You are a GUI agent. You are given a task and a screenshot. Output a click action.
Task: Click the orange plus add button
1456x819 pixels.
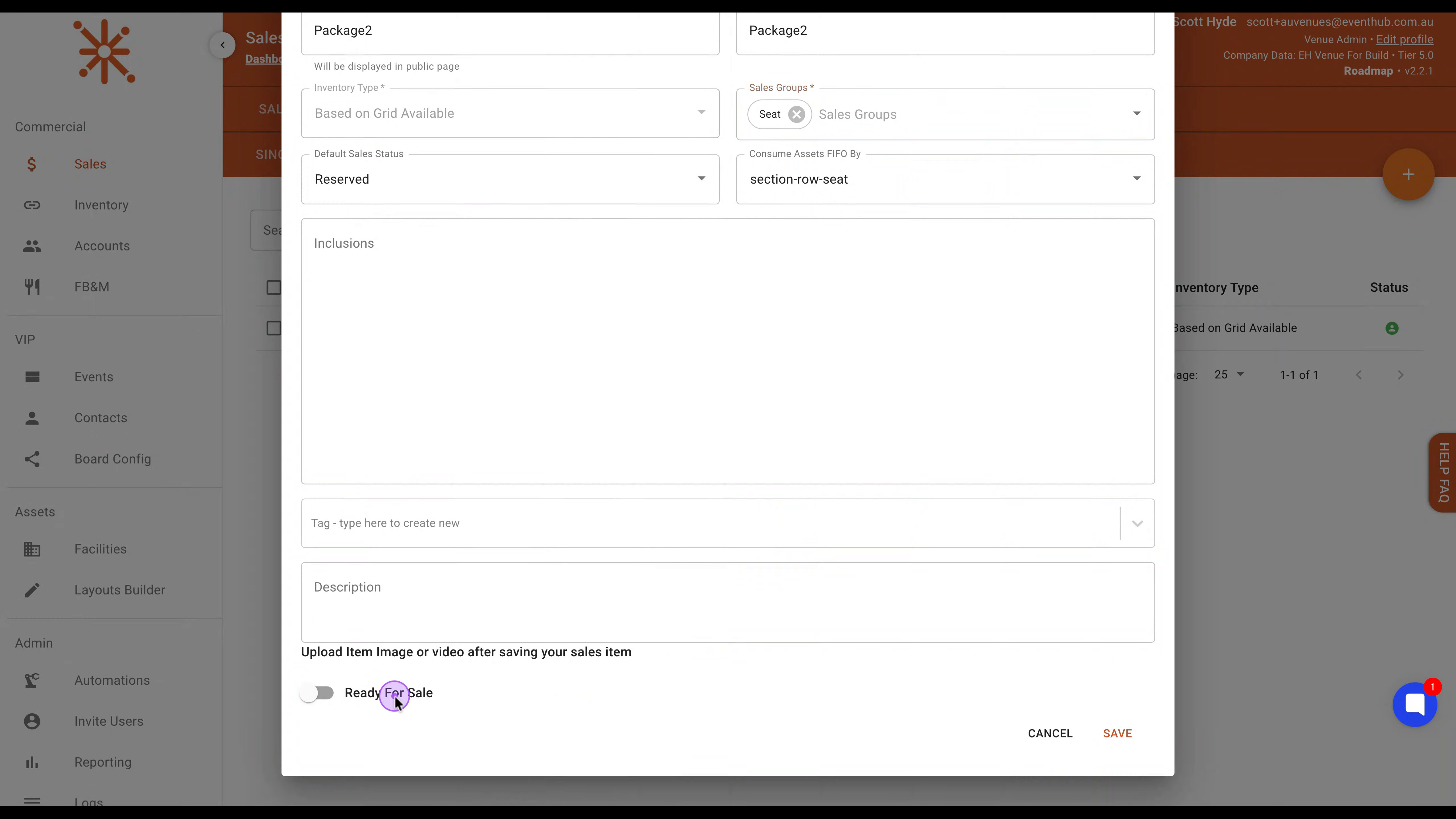point(1408,175)
